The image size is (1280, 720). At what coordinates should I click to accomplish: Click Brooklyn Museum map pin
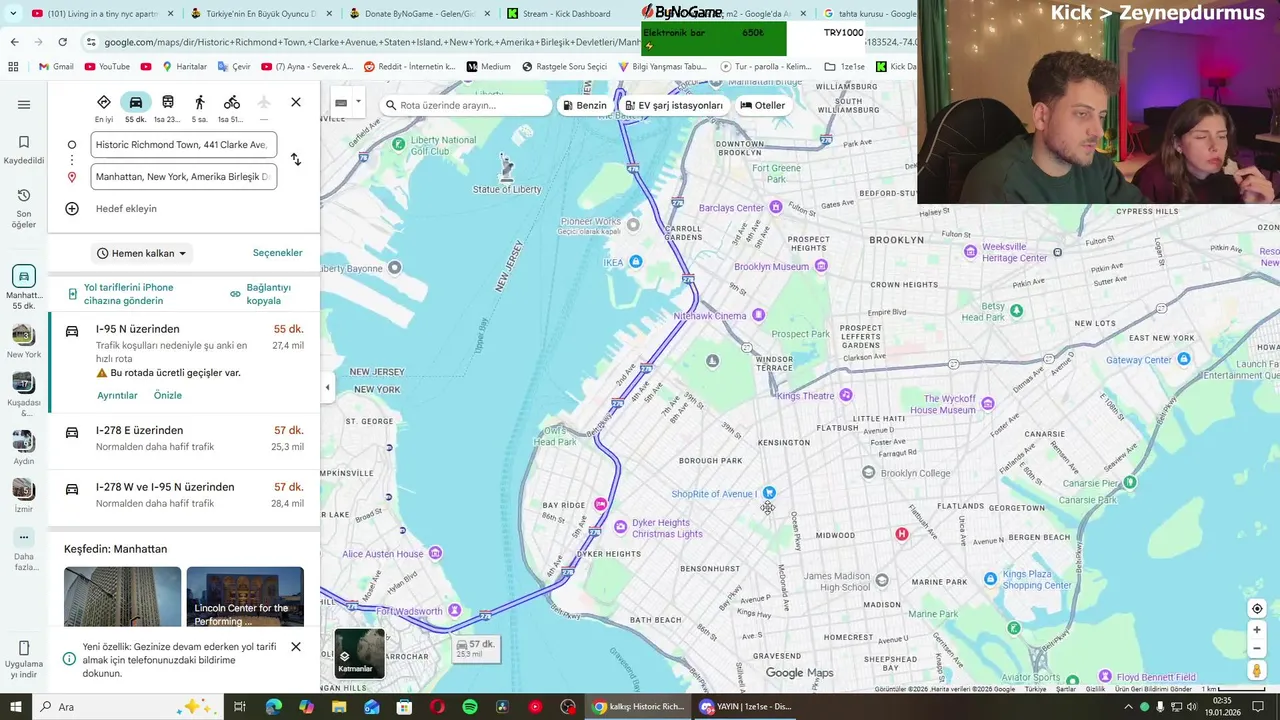click(821, 266)
